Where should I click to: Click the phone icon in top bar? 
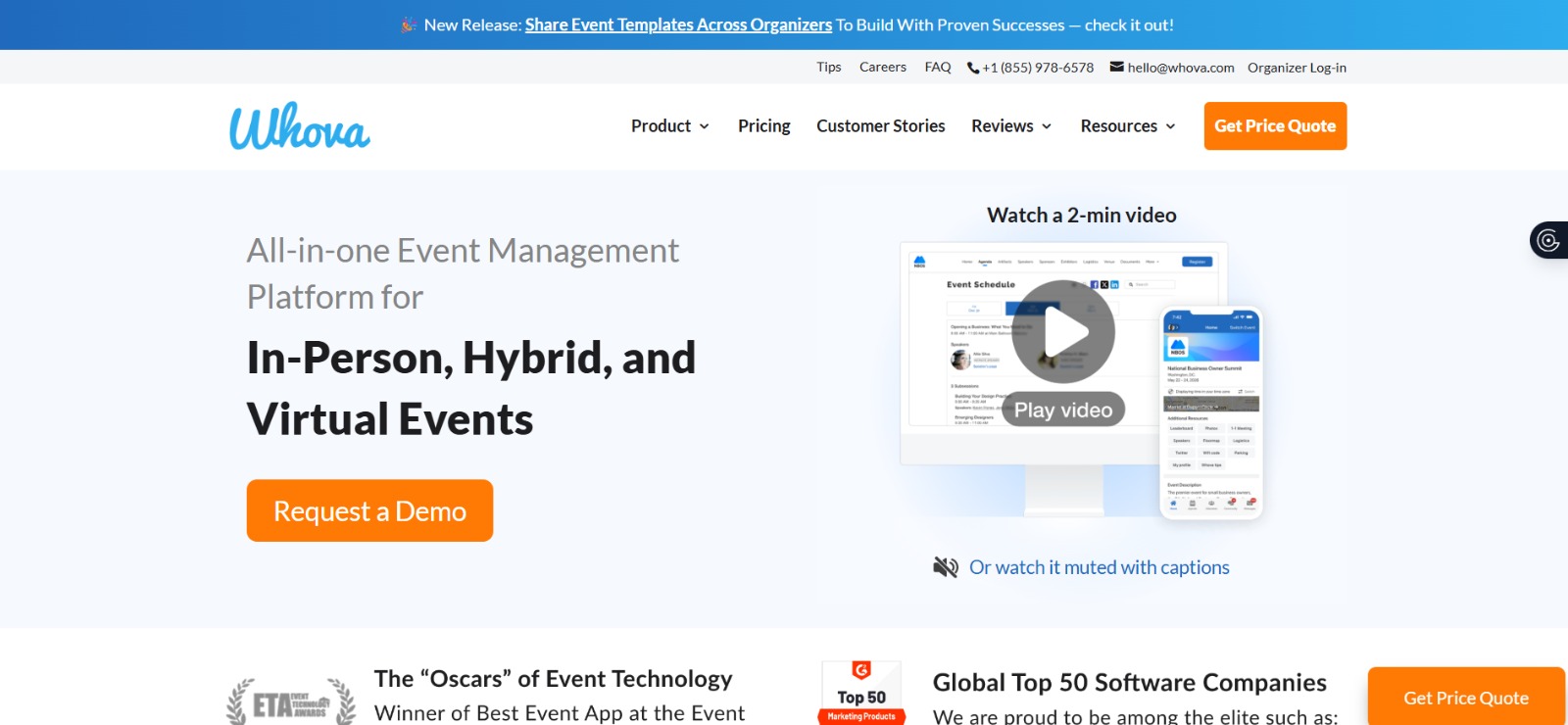(x=972, y=68)
